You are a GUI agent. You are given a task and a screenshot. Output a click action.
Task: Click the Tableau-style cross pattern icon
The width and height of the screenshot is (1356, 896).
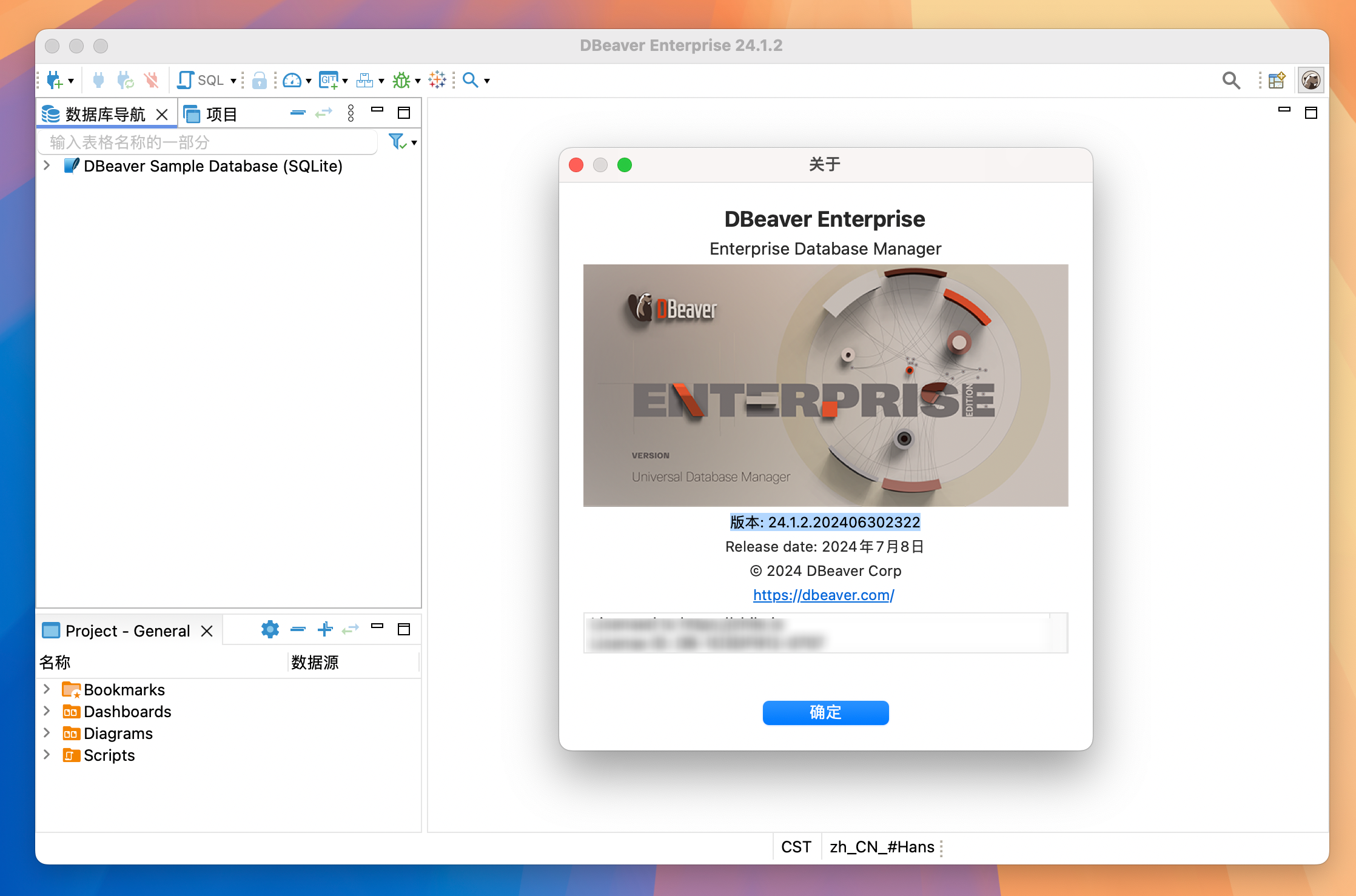[x=437, y=80]
